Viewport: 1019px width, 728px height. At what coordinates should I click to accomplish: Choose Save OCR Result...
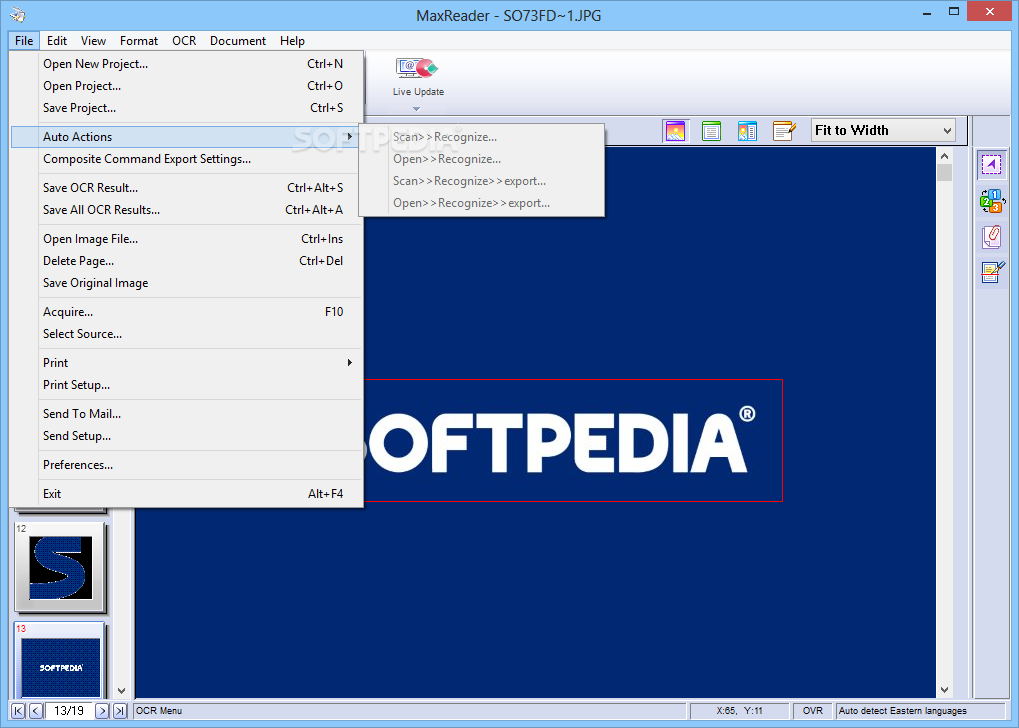pos(187,188)
